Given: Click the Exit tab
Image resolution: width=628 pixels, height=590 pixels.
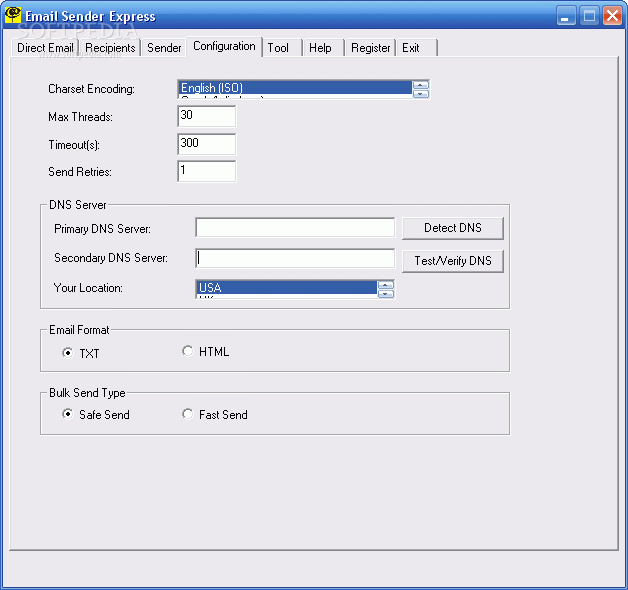Looking at the screenshot, I should tap(417, 48).
